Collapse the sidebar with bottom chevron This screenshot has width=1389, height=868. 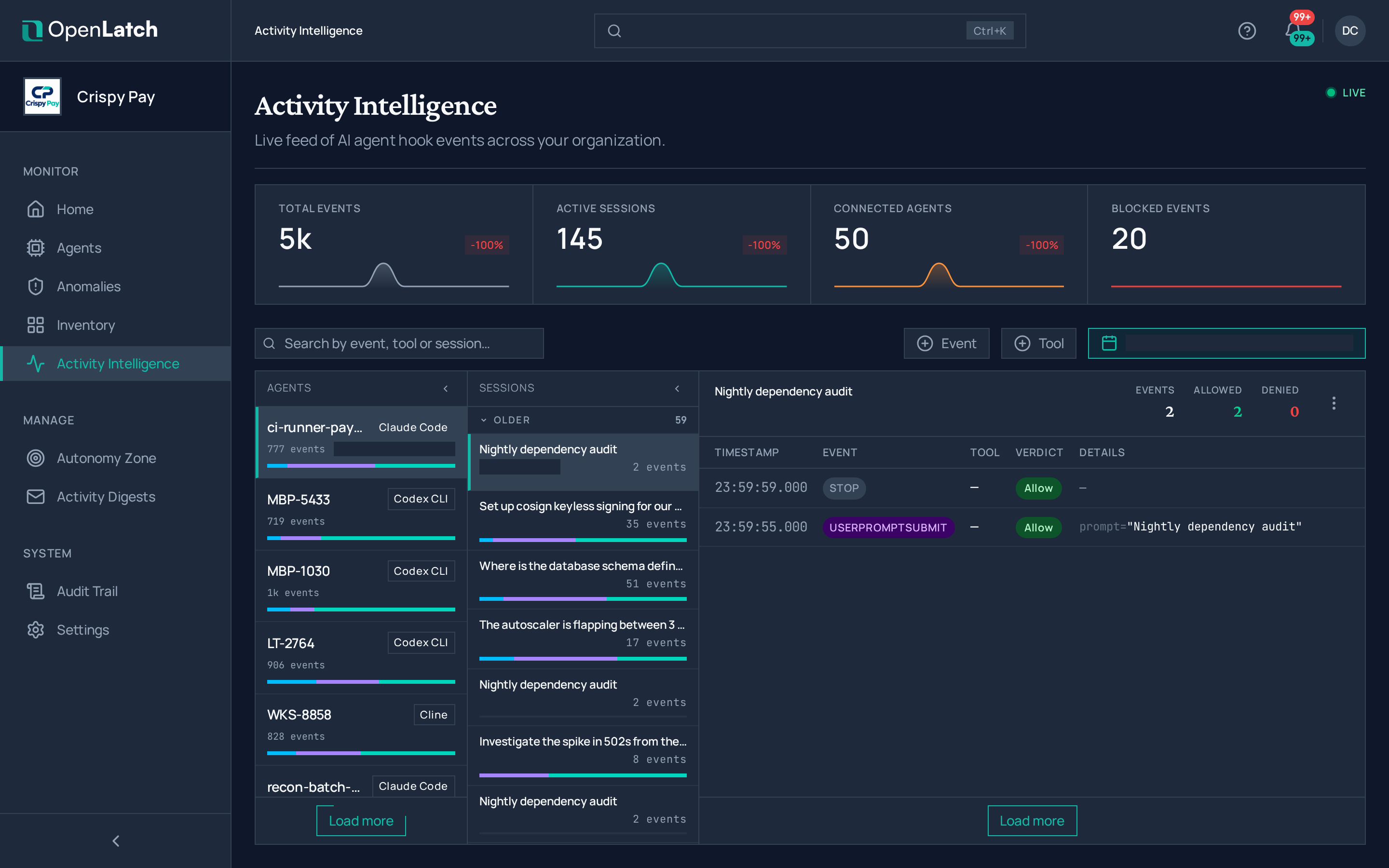(115, 841)
